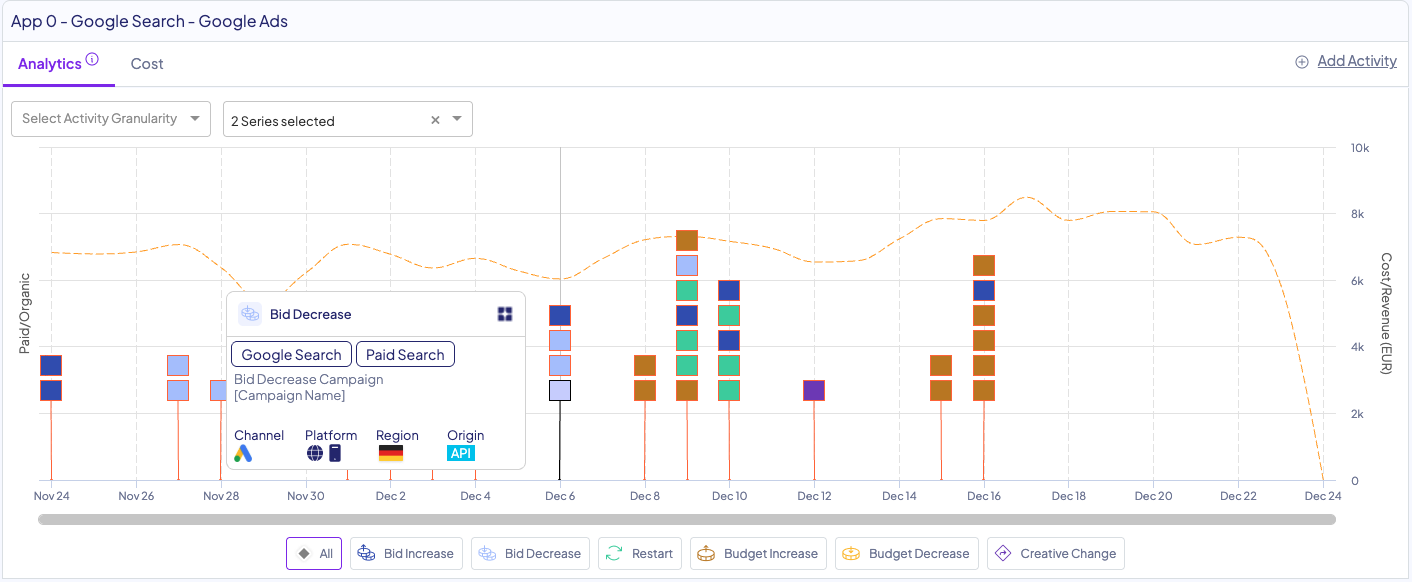
Task: Click the German flag region icon
Action: 390,454
